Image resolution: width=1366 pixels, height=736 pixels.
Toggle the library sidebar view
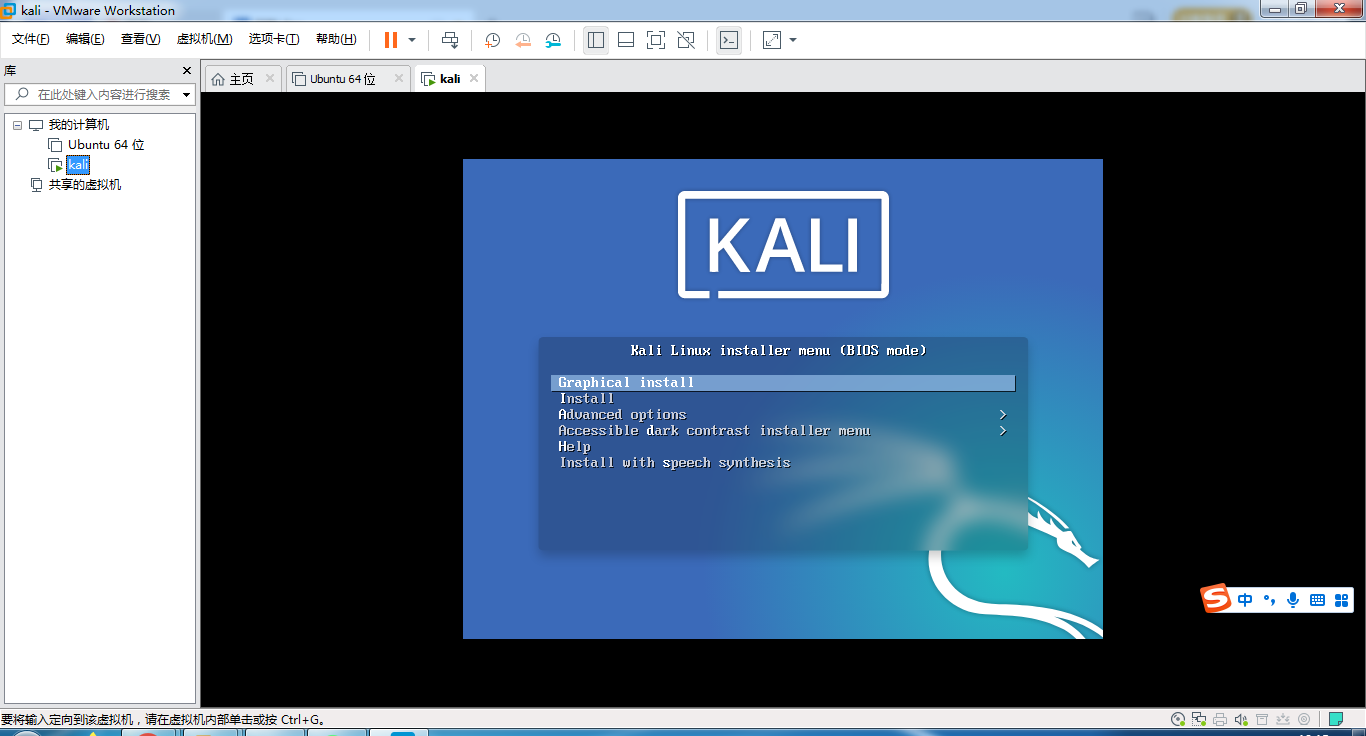(596, 40)
